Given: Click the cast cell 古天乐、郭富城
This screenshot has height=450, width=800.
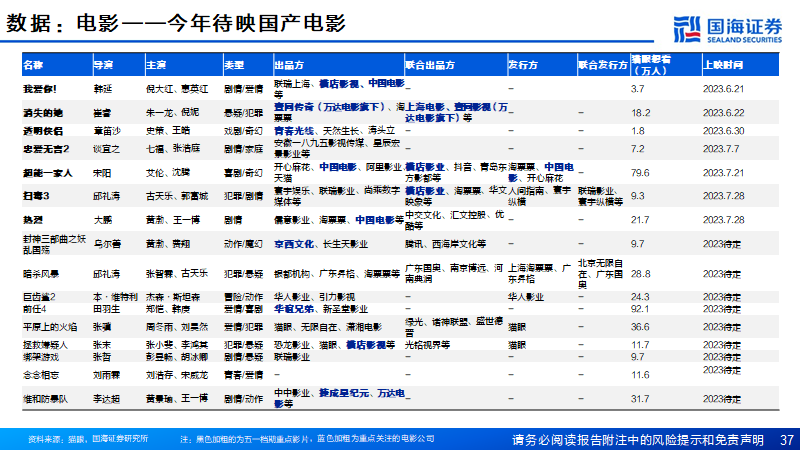Looking at the screenshot, I should [x=177, y=196].
